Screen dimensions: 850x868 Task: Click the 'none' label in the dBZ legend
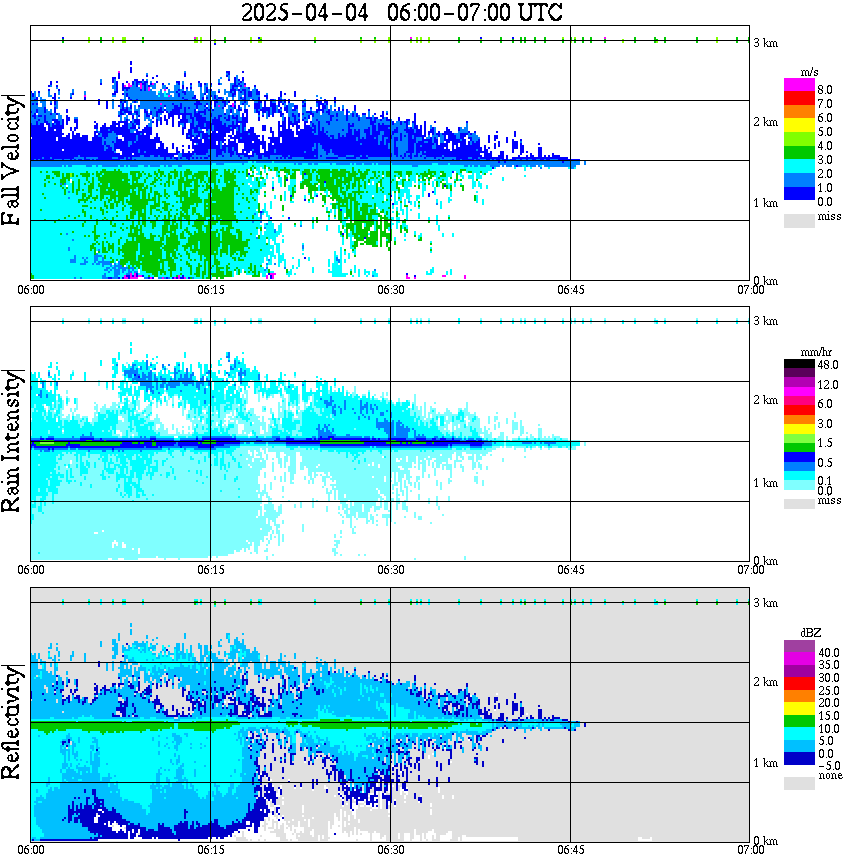(x=830, y=775)
